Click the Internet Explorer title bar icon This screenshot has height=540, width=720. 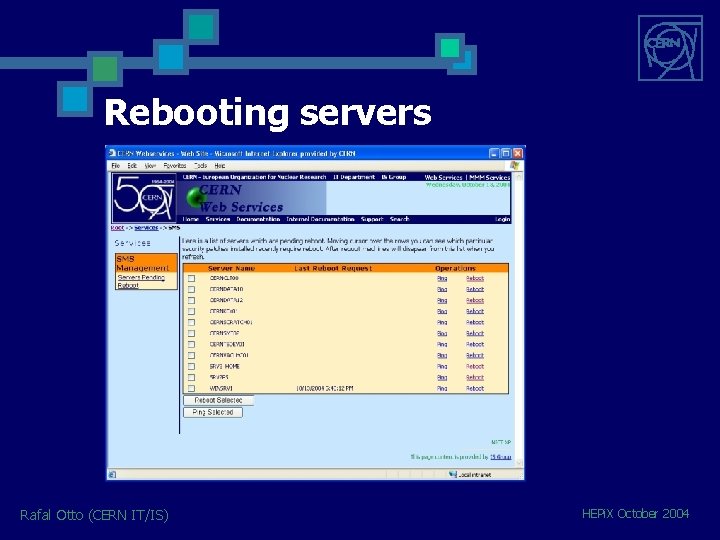tap(112, 153)
